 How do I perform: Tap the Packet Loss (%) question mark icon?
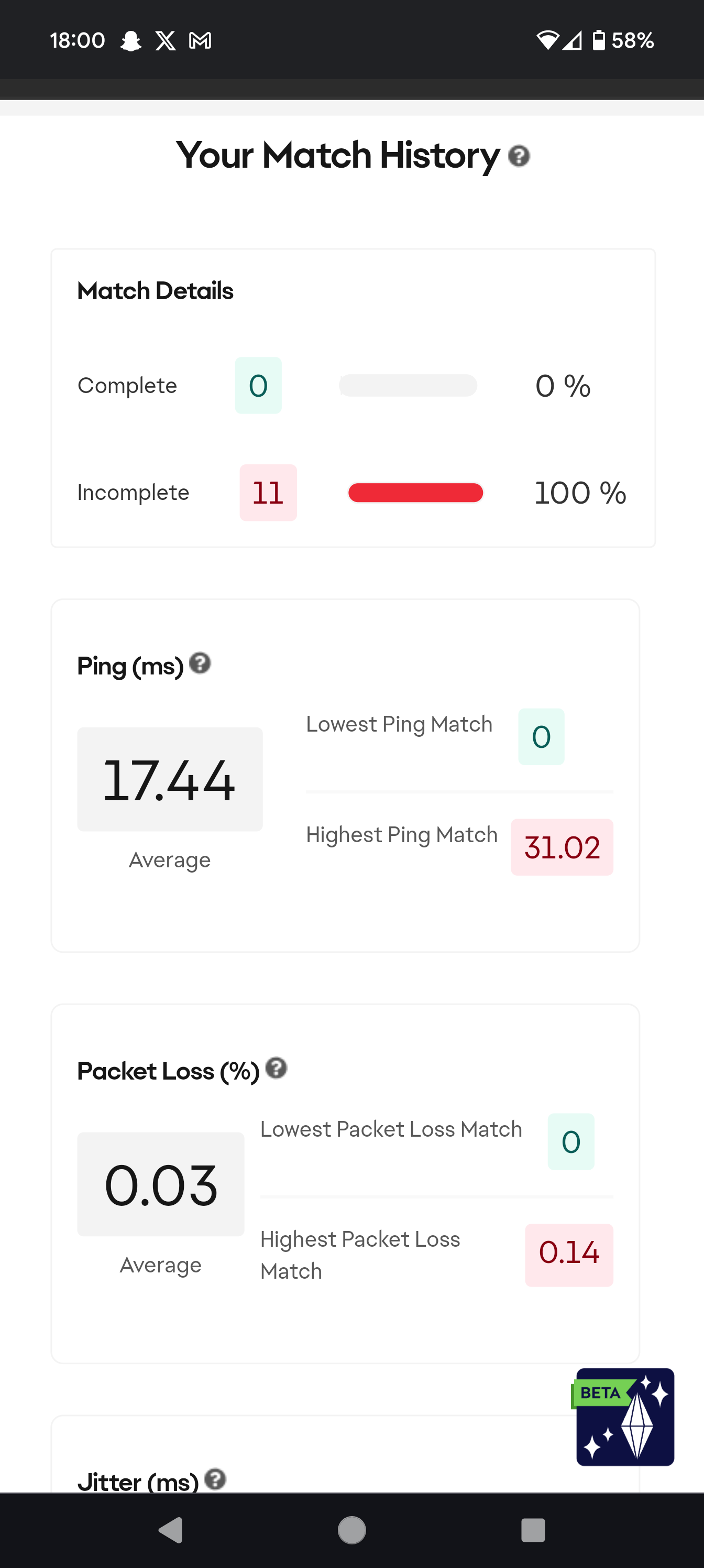coord(276,1068)
